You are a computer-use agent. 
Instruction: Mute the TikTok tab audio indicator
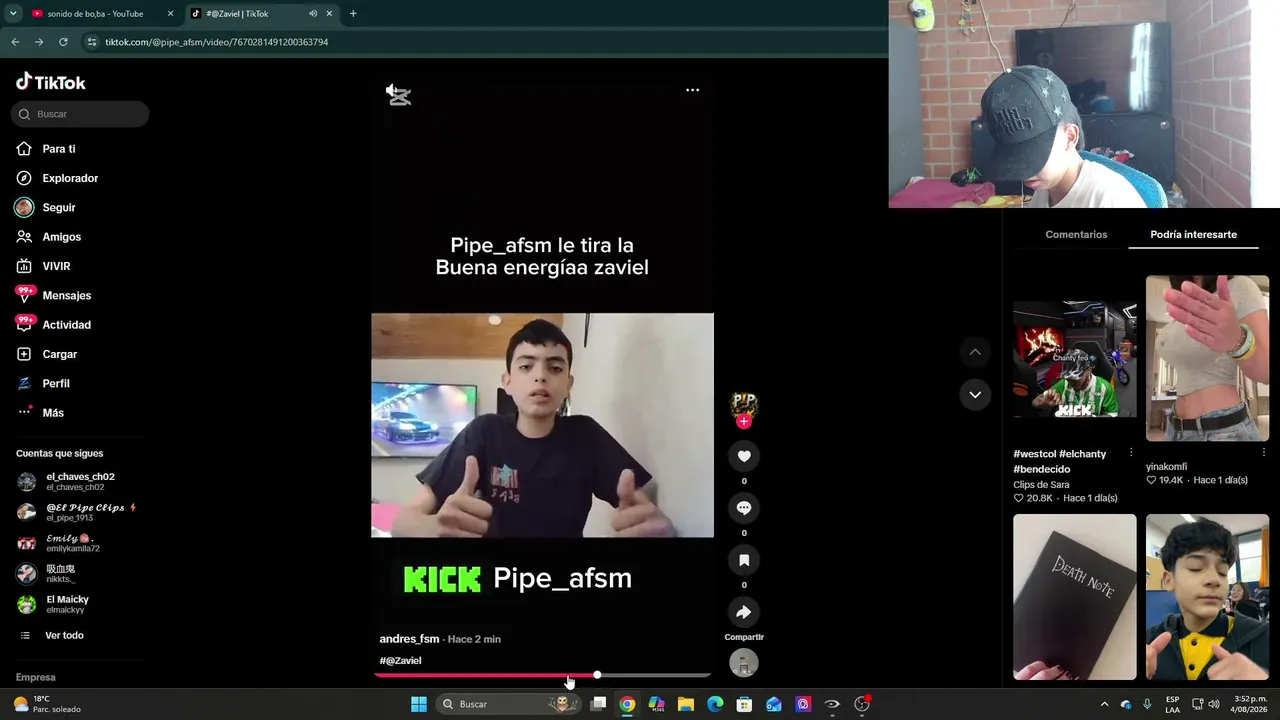(313, 14)
